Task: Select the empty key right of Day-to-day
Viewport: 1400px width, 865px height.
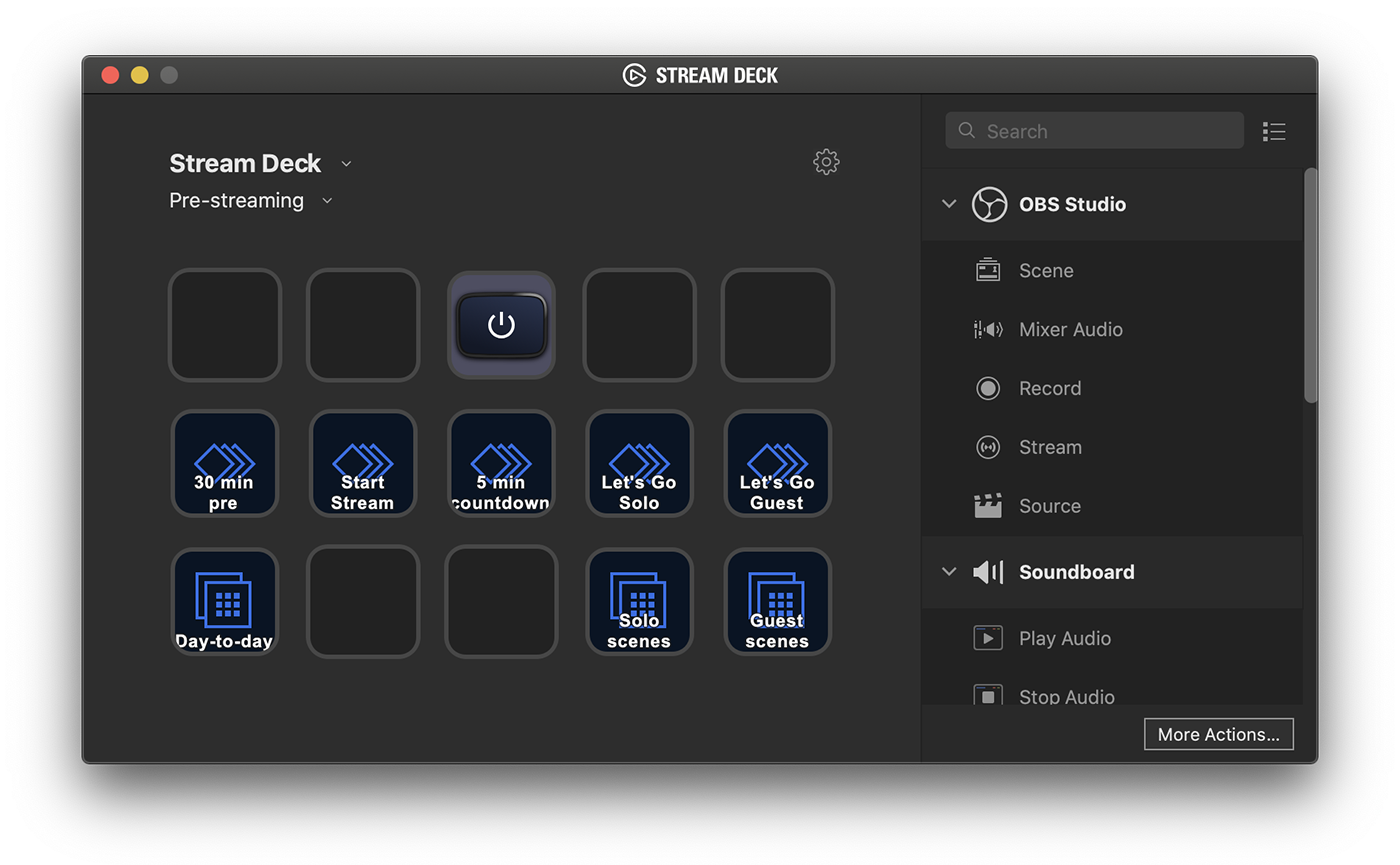Action: pos(362,601)
